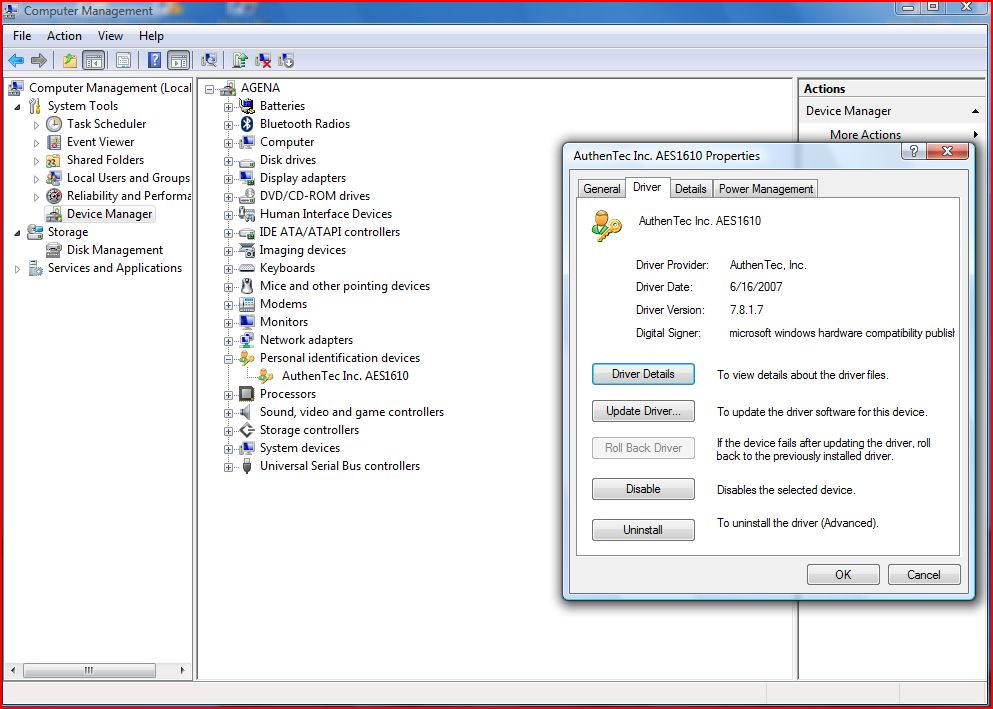
Task: Switch to the Power Management tab
Action: pyautogui.click(x=766, y=189)
